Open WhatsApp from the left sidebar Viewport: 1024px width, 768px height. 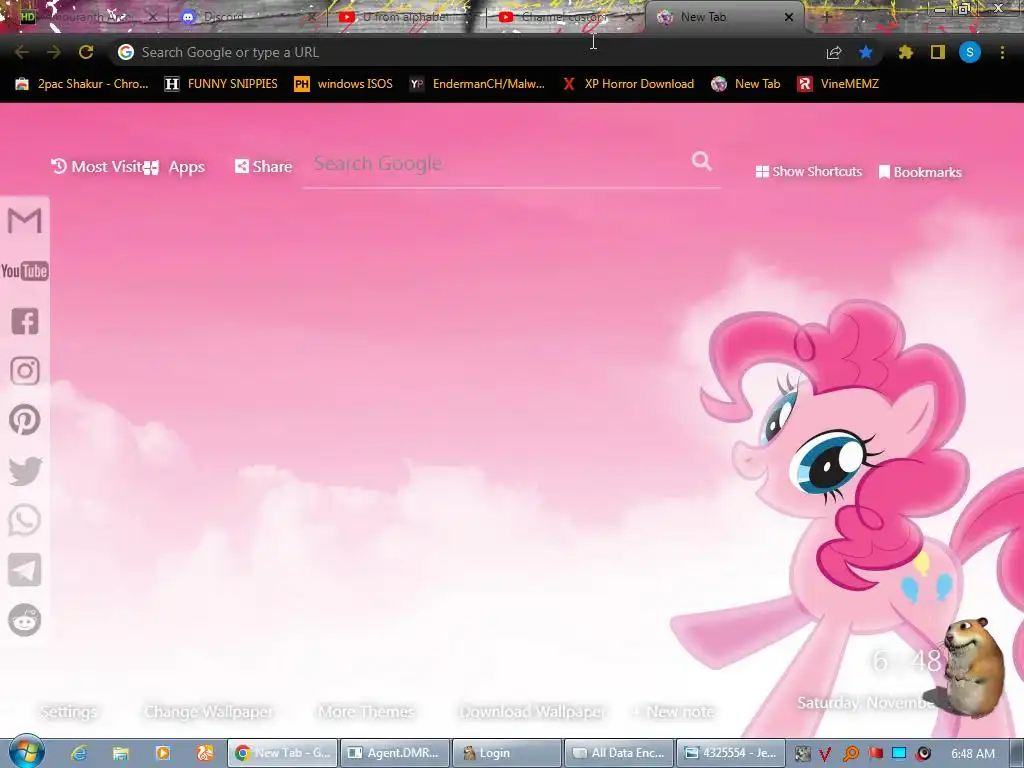point(25,520)
